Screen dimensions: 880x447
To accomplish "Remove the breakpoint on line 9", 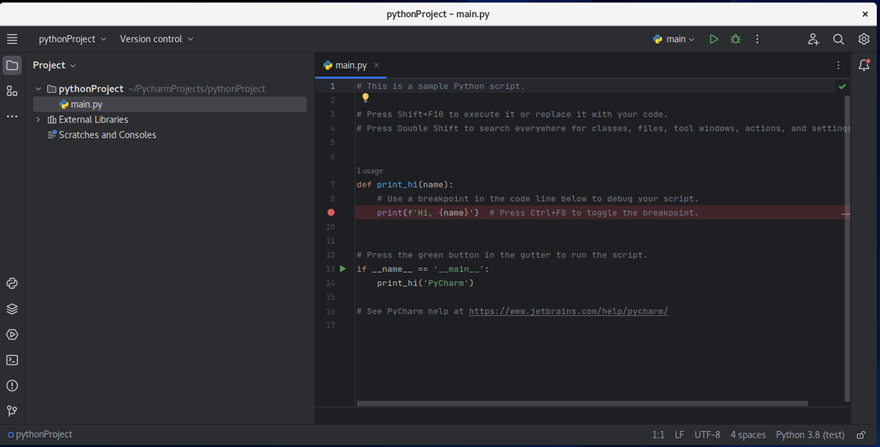I will [x=331, y=212].
